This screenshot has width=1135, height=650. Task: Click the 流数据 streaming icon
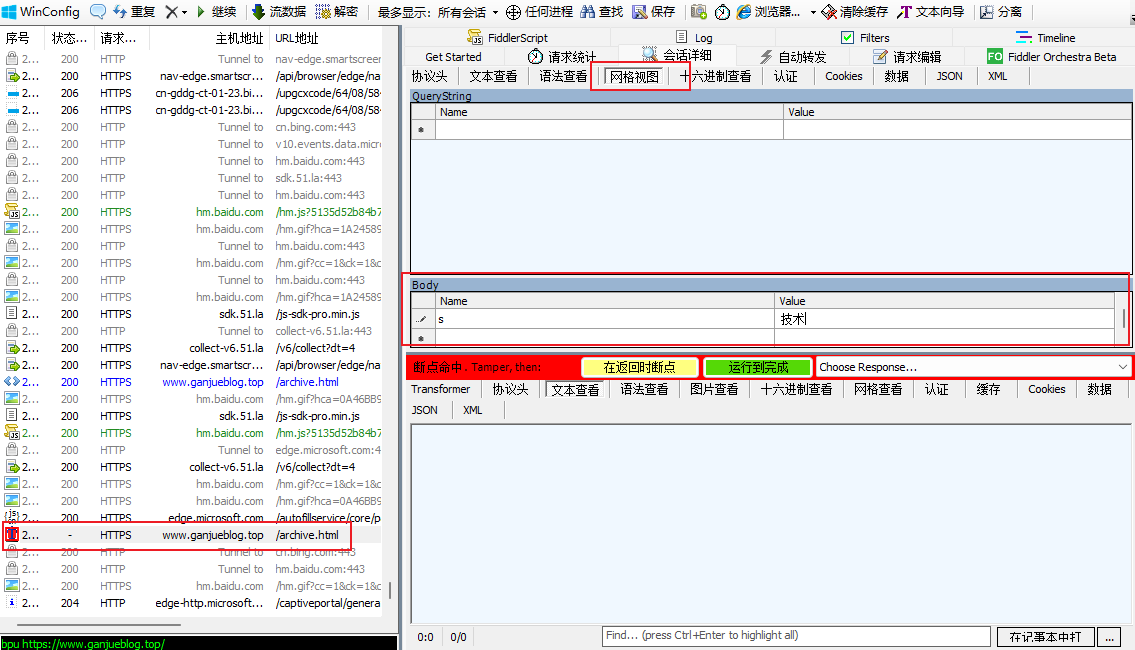pos(259,12)
